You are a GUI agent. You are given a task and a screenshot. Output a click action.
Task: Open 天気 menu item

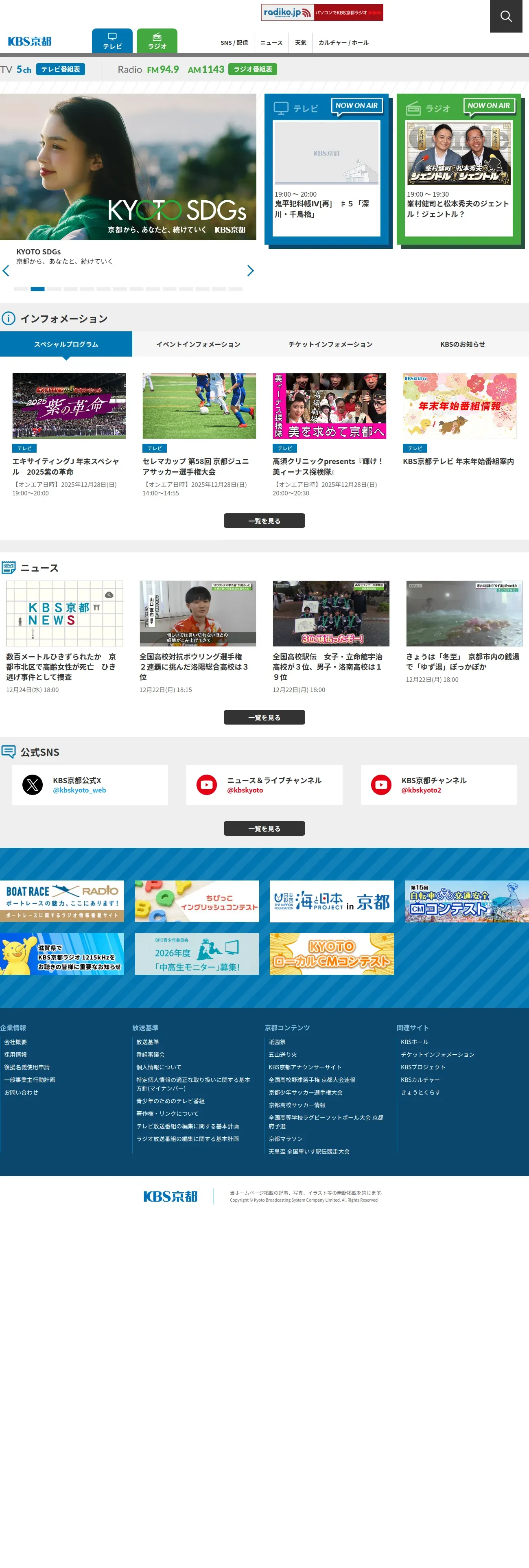pos(301,43)
